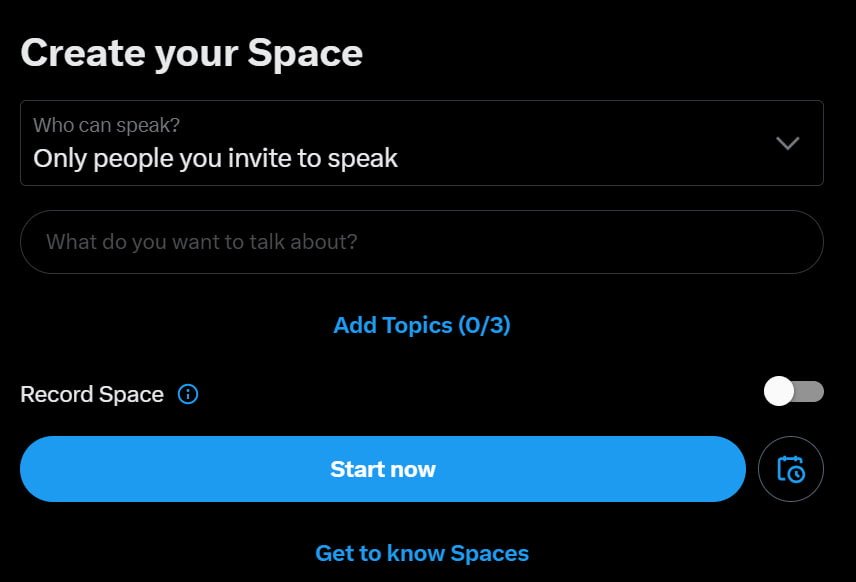The image size is (856, 582).
Task: Follow the Get to know Spaces link
Action: (x=422, y=553)
